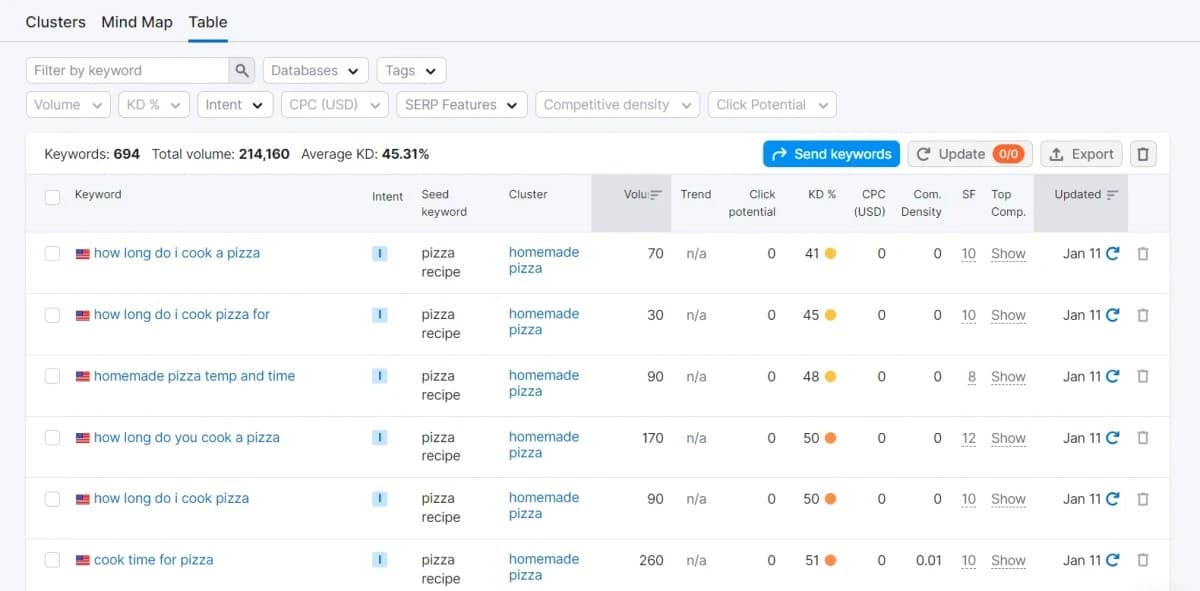
Task: Check the 'cook time for pizza' row
Action: click(x=52, y=560)
